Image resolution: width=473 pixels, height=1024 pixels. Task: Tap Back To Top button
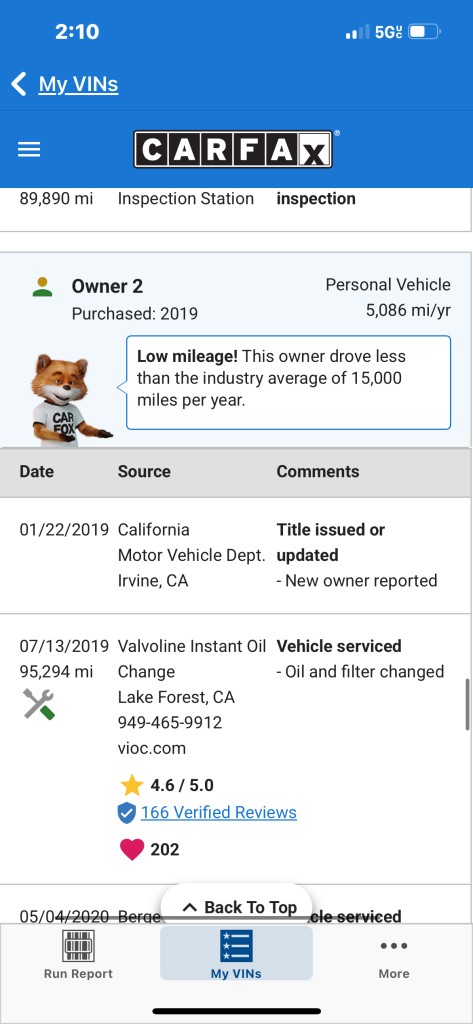[x=236, y=907]
